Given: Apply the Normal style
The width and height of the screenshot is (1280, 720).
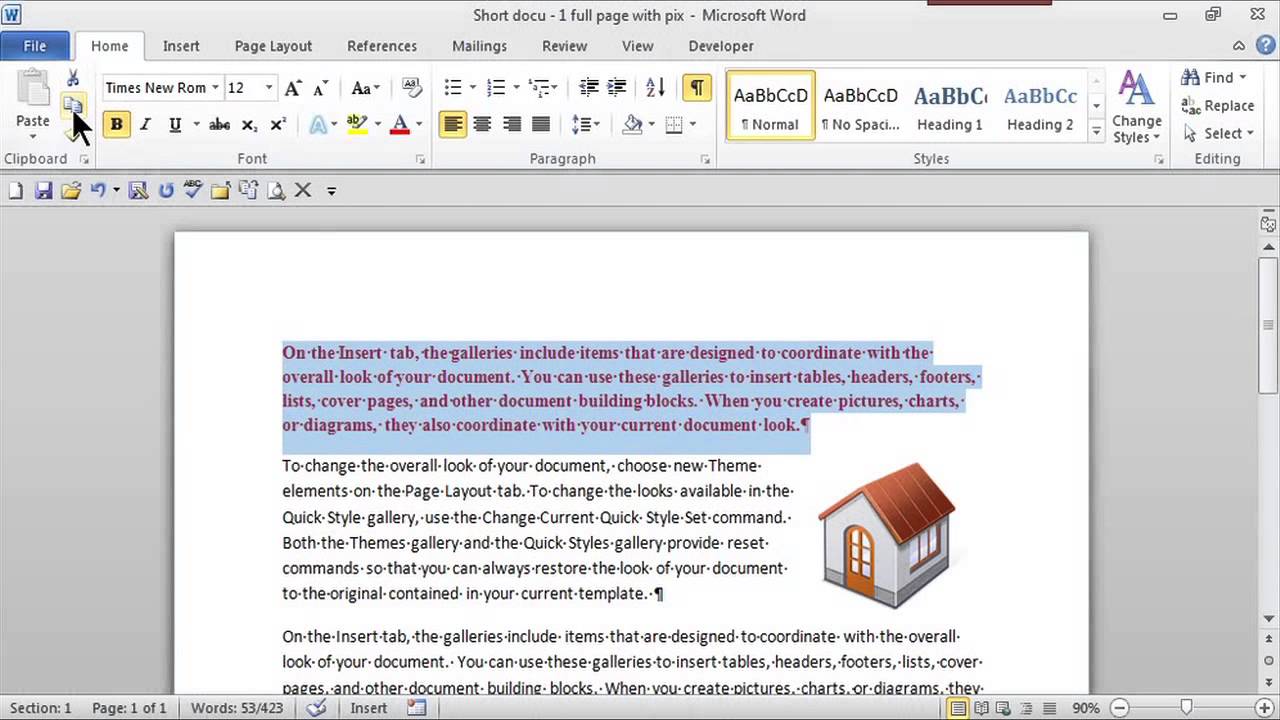Looking at the screenshot, I should (x=770, y=106).
